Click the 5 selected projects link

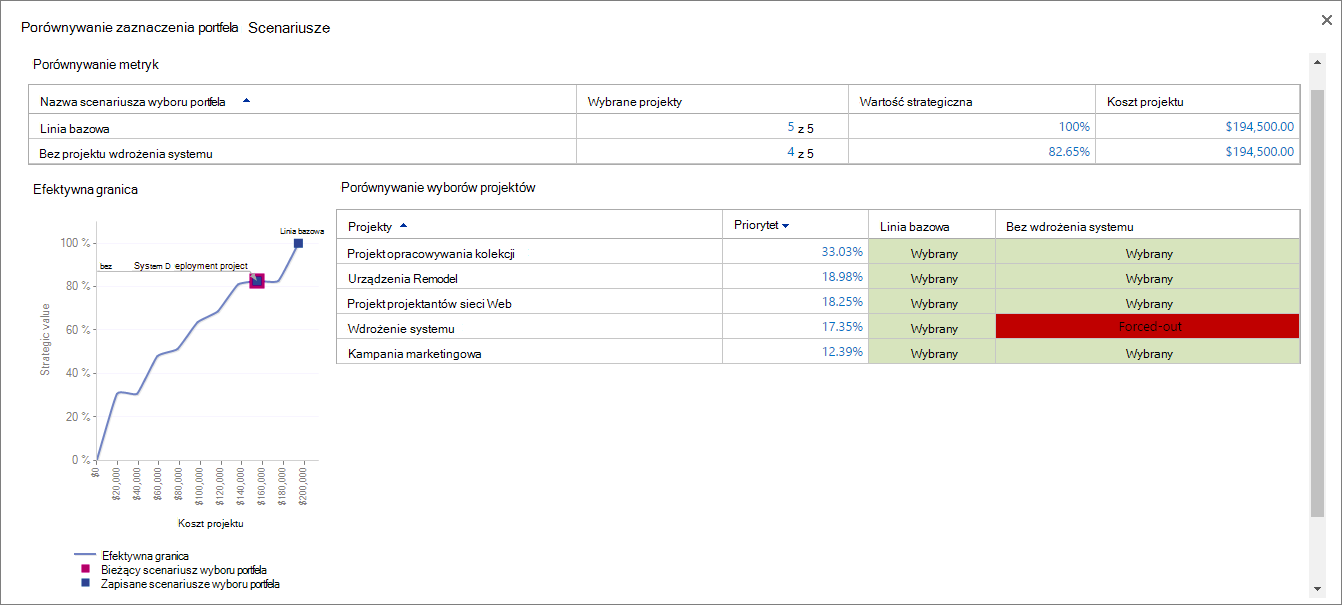[790, 127]
